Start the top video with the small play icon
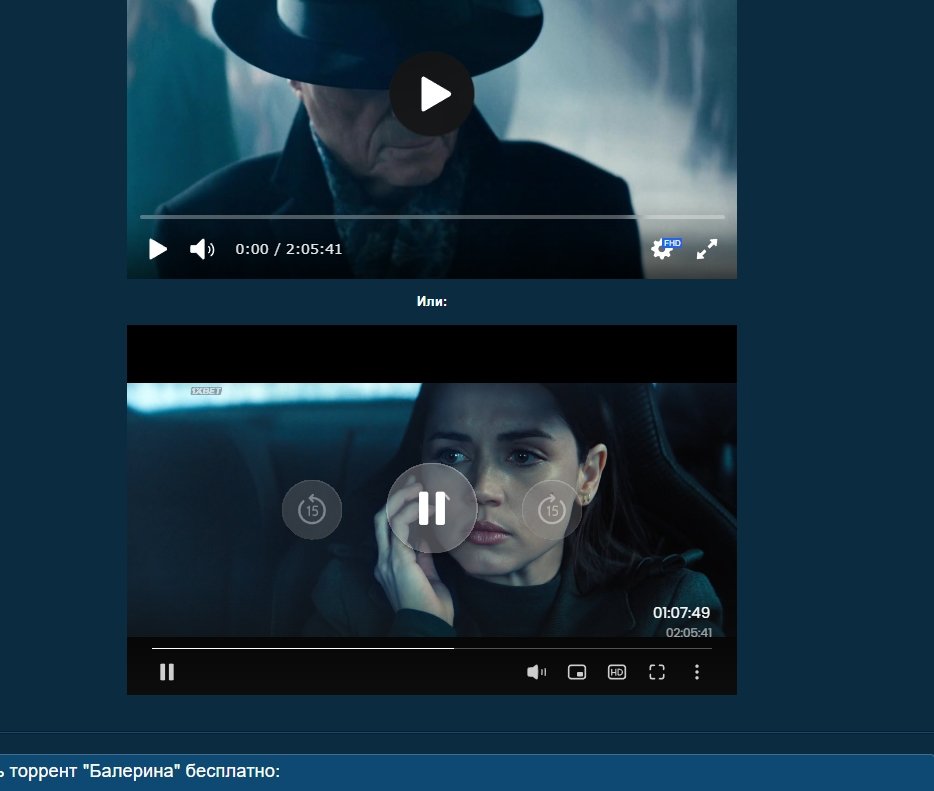This screenshot has height=791, width=934. tap(157, 249)
